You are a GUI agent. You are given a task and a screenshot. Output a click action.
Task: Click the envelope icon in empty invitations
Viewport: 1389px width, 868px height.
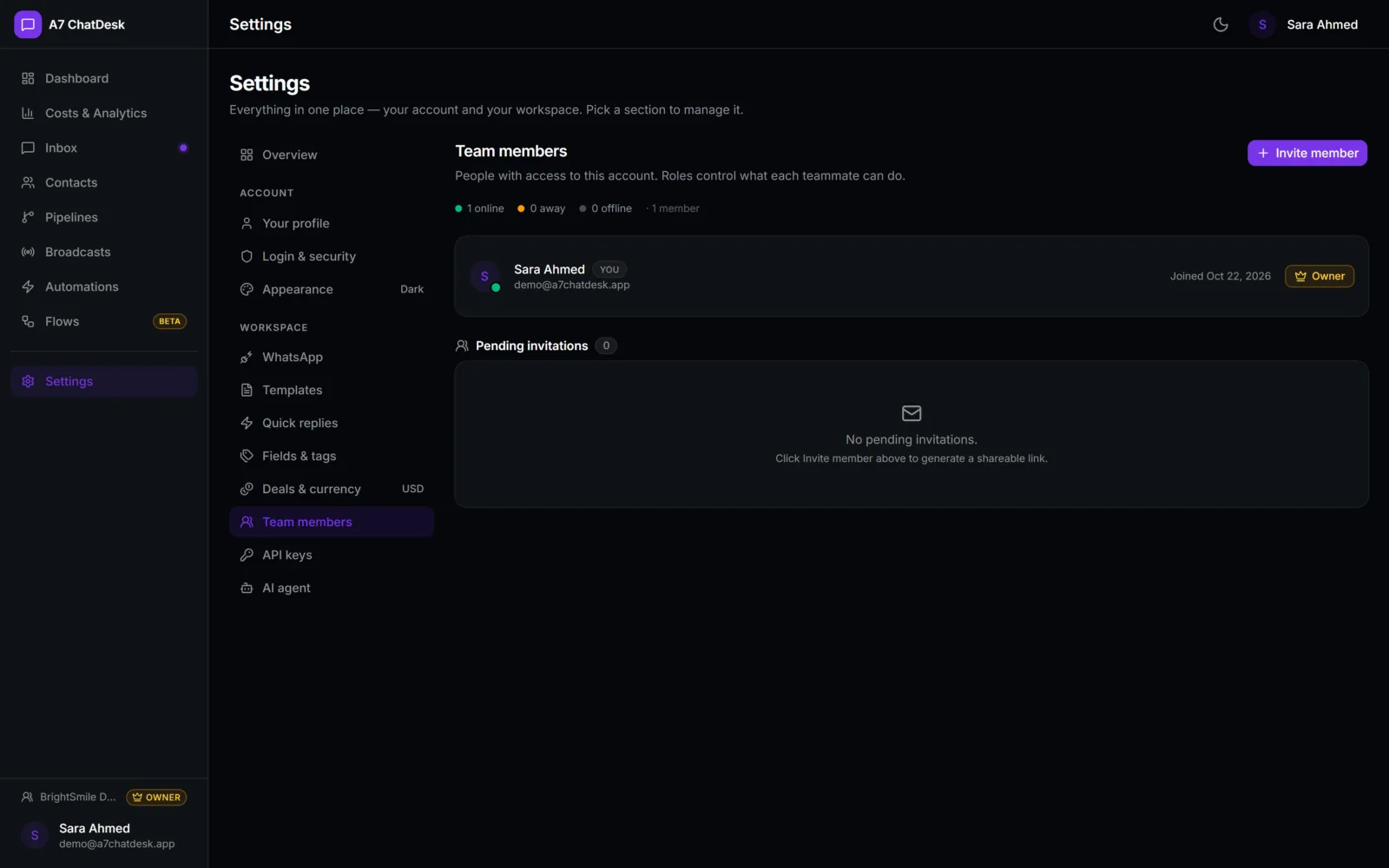pyautogui.click(x=912, y=413)
